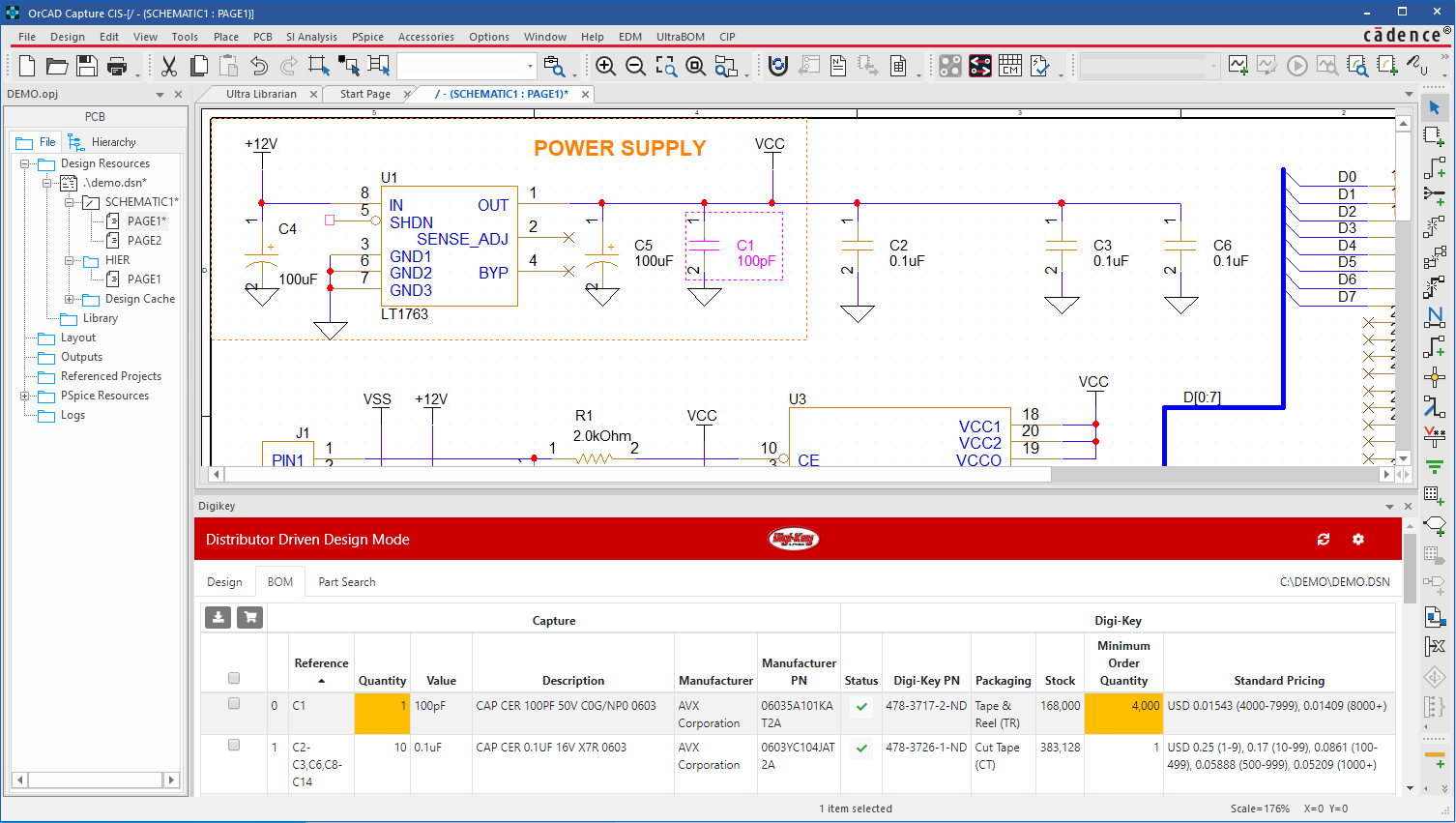The image size is (1456, 823).
Task: Select the Place Junction tool
Action: click(x=1435, y=377)
